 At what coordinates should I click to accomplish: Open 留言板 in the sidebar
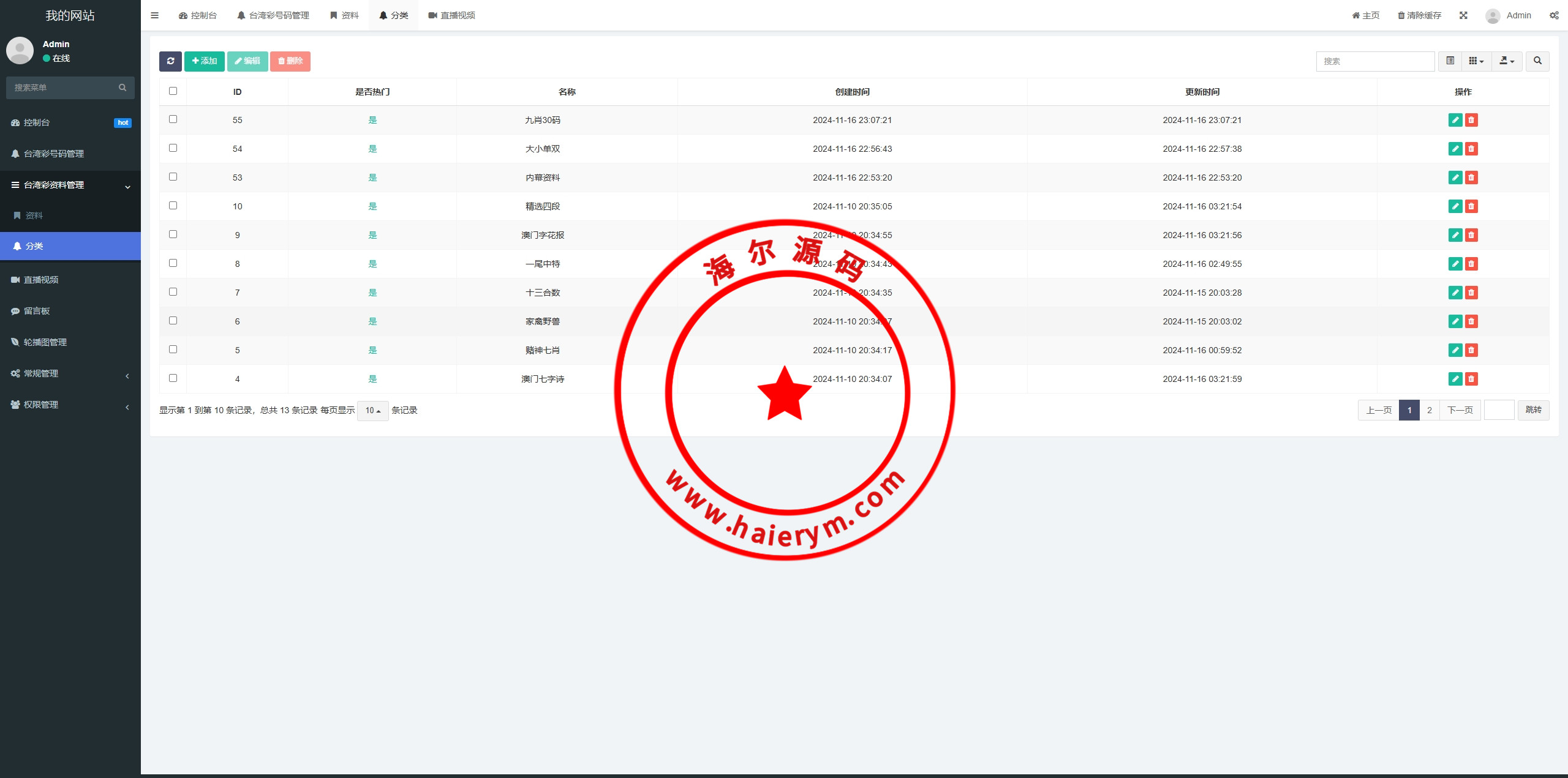click(37, 311)
